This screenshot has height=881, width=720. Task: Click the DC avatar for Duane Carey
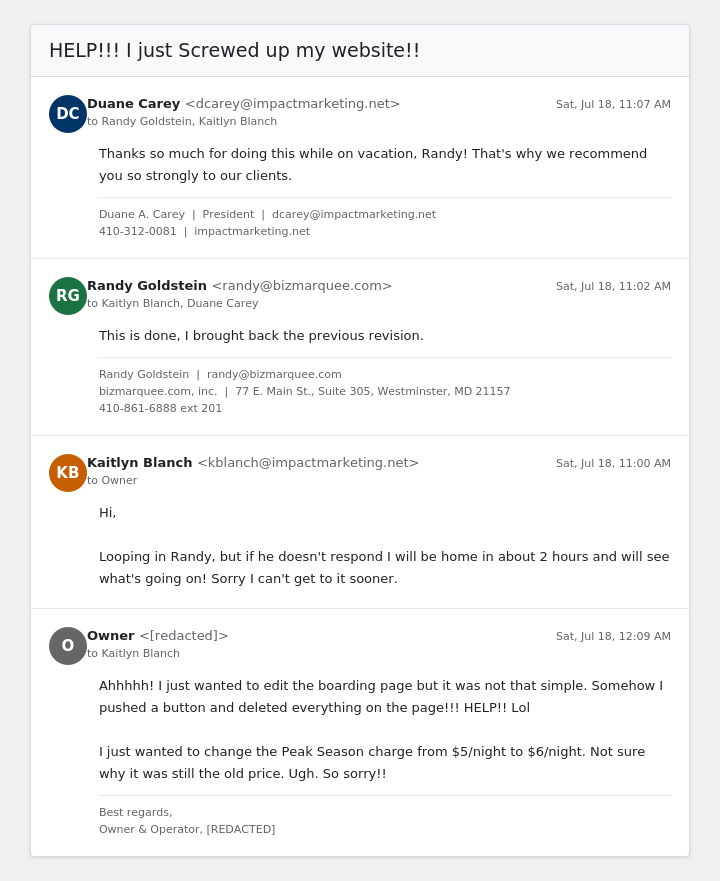(67, 113)
